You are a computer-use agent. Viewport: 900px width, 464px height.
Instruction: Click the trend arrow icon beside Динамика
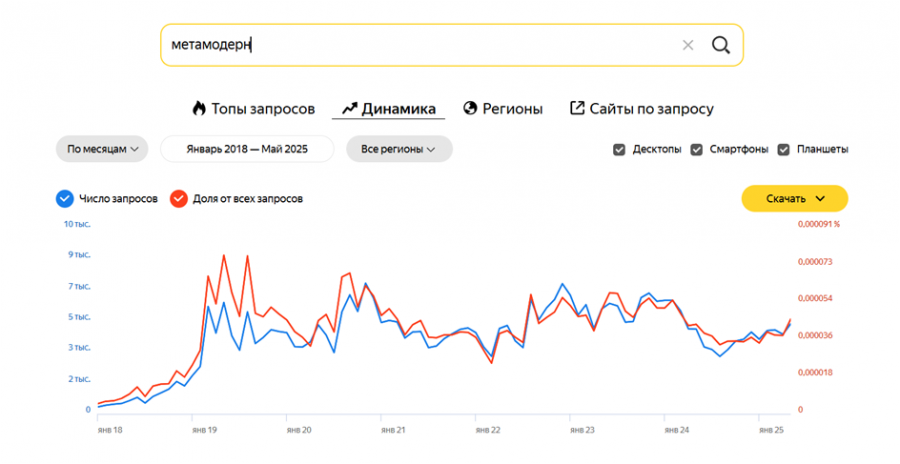[349, 108]
